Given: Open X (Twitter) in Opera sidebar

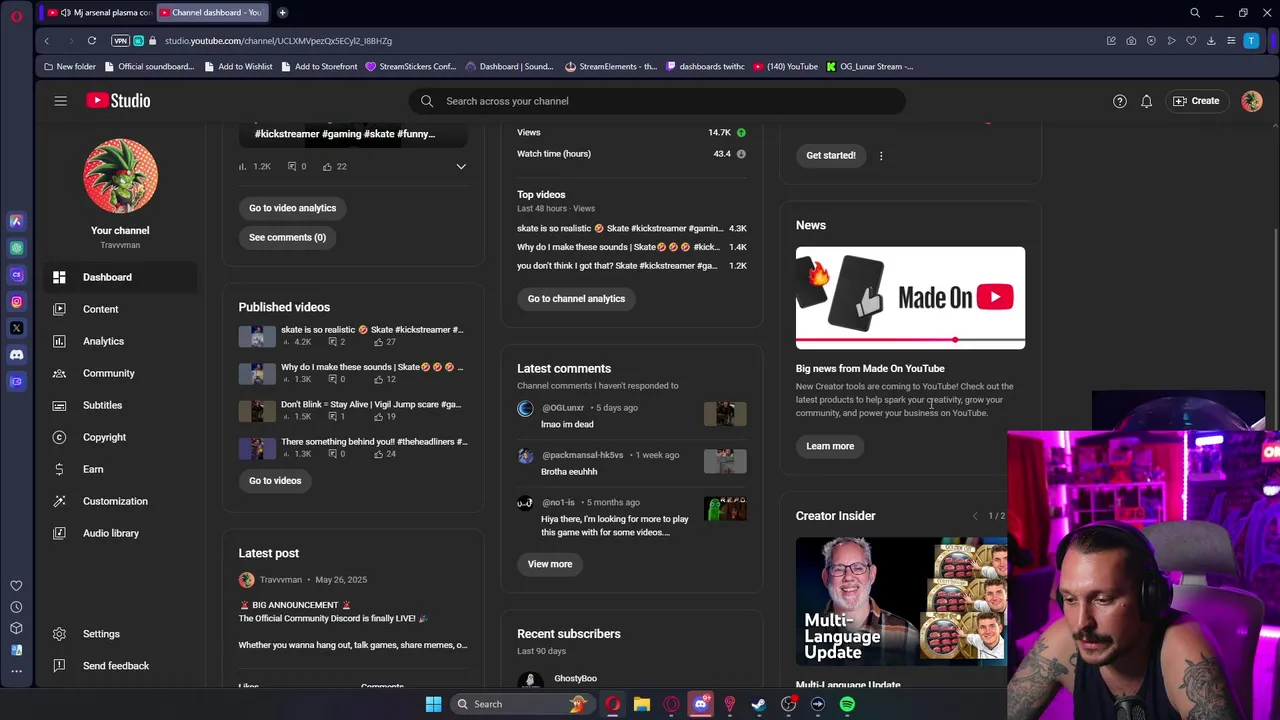Looking at the screenshot, I should 16,328.
